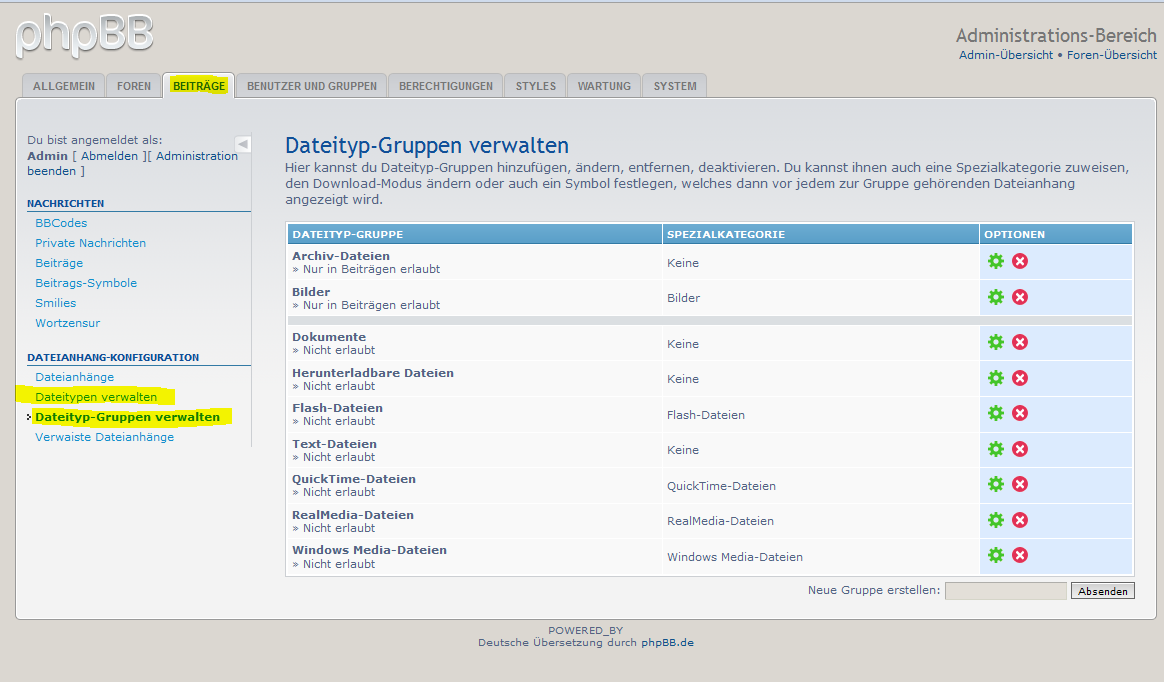Open Dateitypen verwalten in the sidebar
Viewport: 1164px width, 682px height.
tap(96, 397)
